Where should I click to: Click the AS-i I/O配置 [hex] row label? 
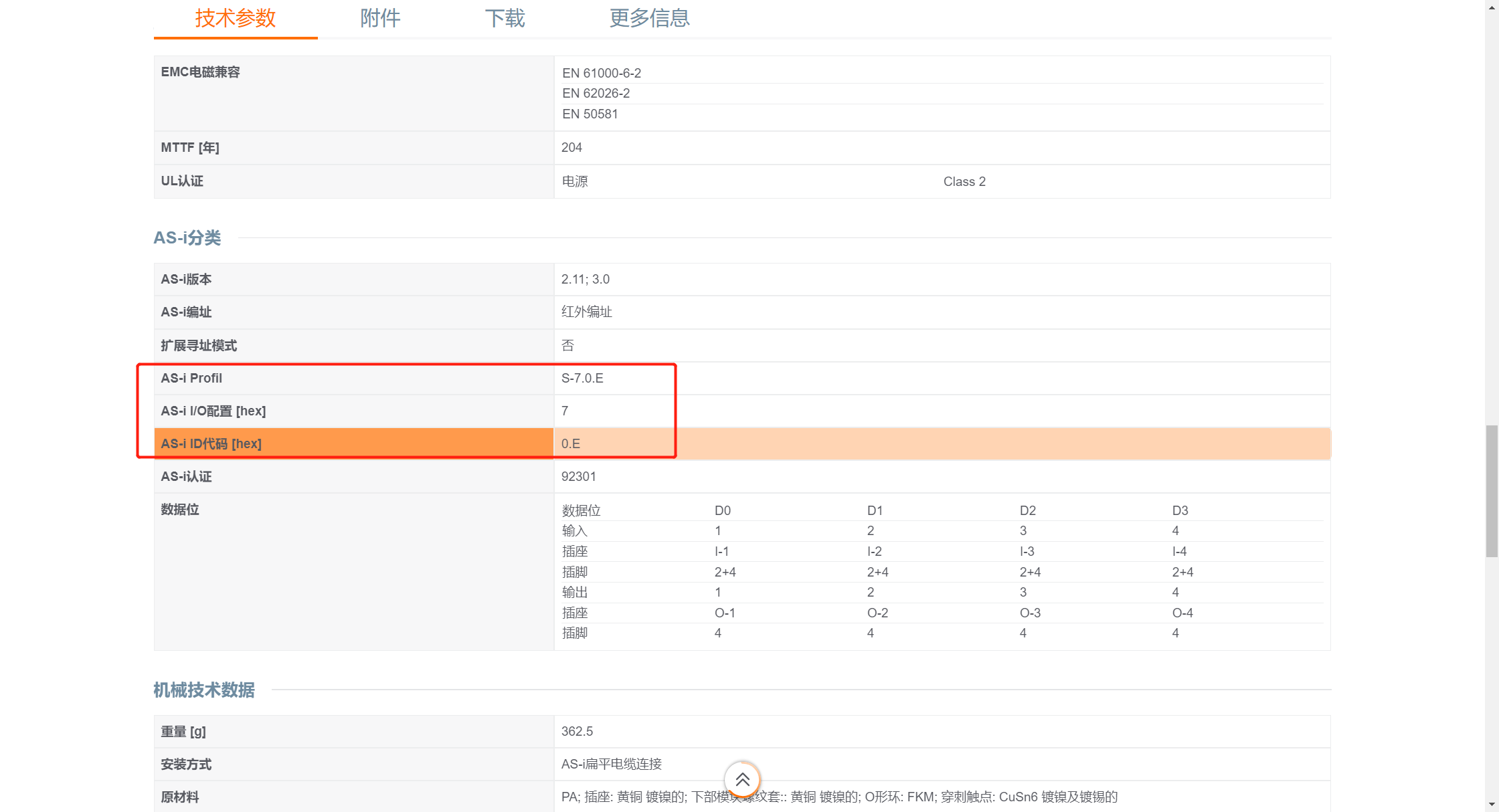(x=213, y=411)
